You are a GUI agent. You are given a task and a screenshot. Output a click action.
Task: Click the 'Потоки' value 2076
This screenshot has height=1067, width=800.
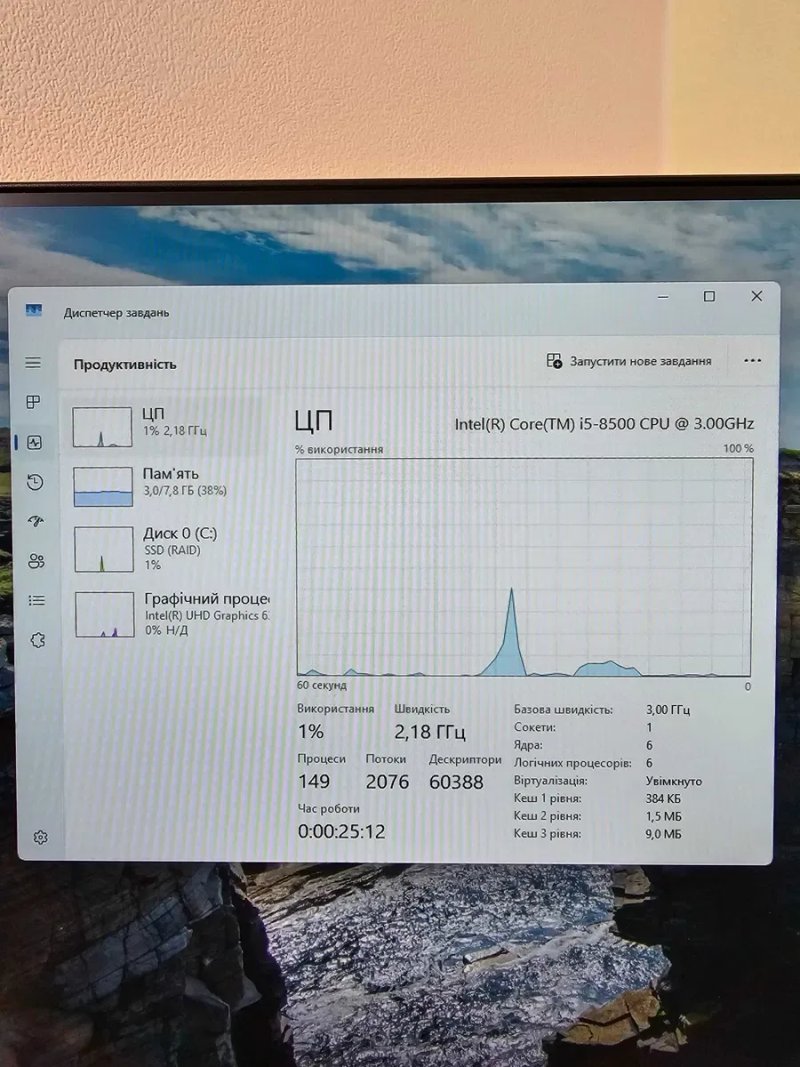pyautogui.click(x=387, y=782)
